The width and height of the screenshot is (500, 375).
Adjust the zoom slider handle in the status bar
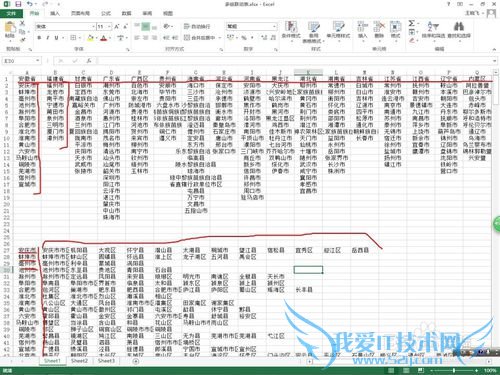pos(454,370)
